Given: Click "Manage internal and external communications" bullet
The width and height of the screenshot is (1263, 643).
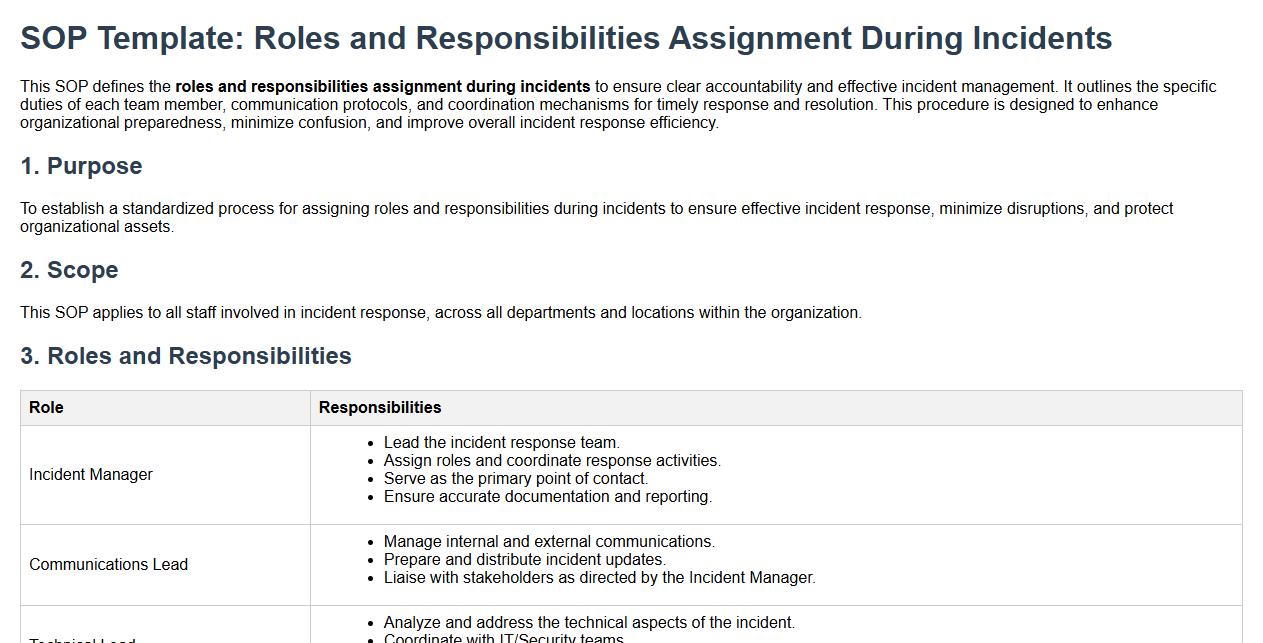Looking at the screenshot, I should pos(549,542).
